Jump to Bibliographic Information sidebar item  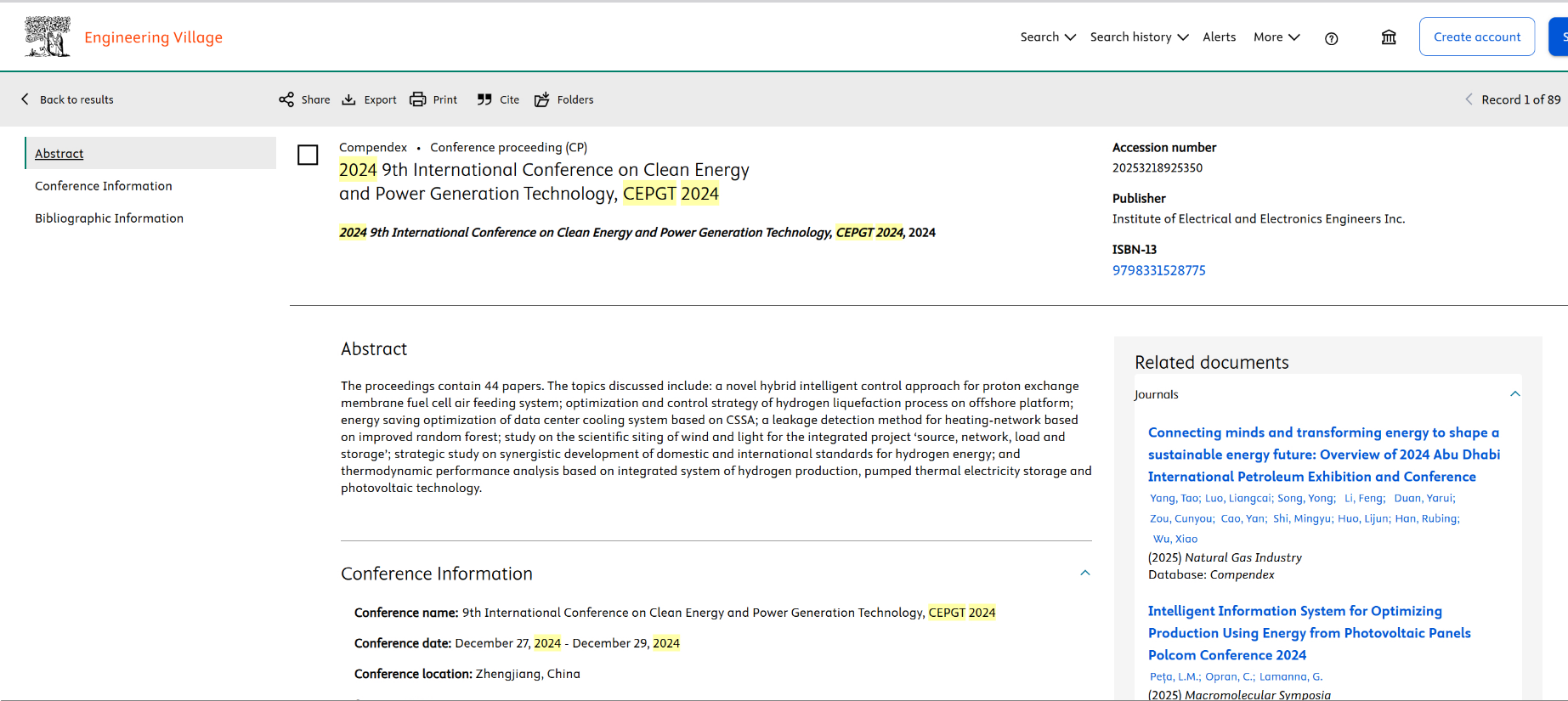point(109,218)
